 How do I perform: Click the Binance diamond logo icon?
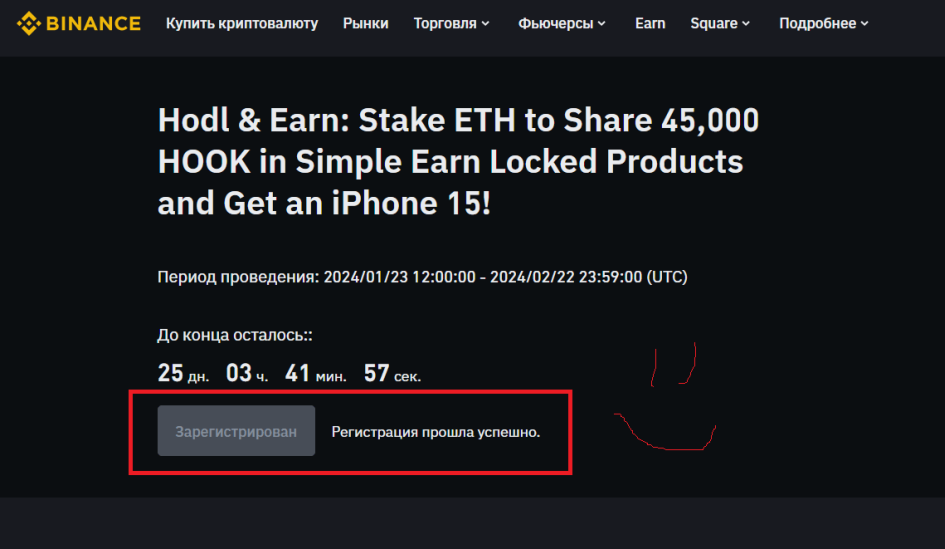(29, 23)
